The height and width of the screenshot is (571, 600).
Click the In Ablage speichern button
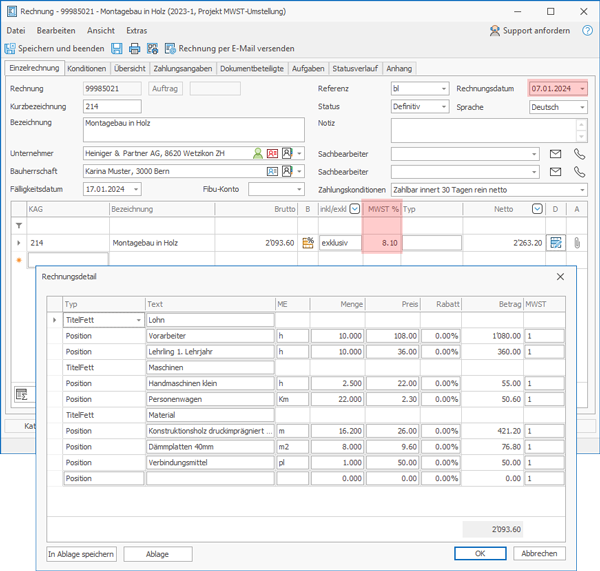81,554
